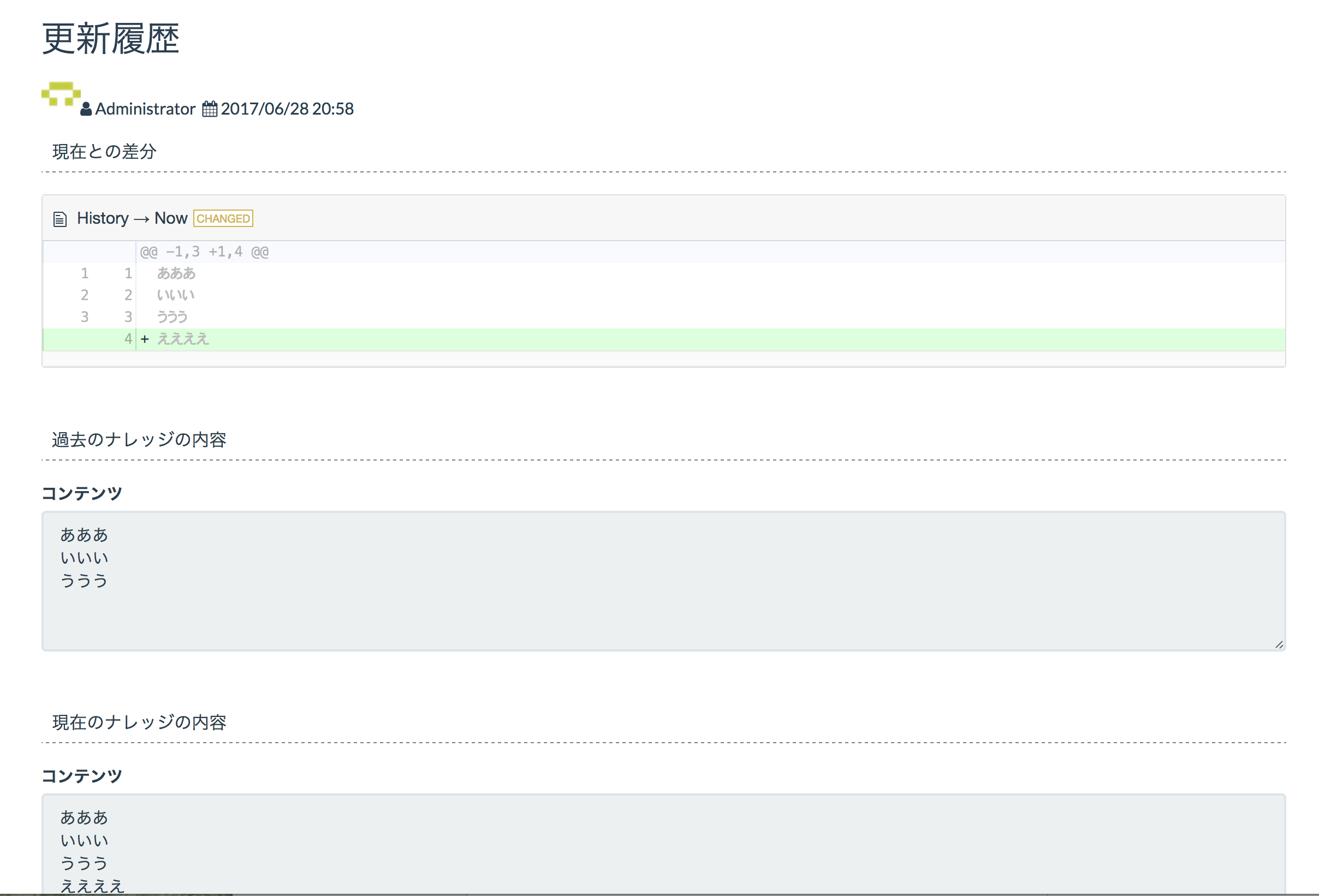Open the Administrator user link
1319x896 pixels.
coord(145,109)
